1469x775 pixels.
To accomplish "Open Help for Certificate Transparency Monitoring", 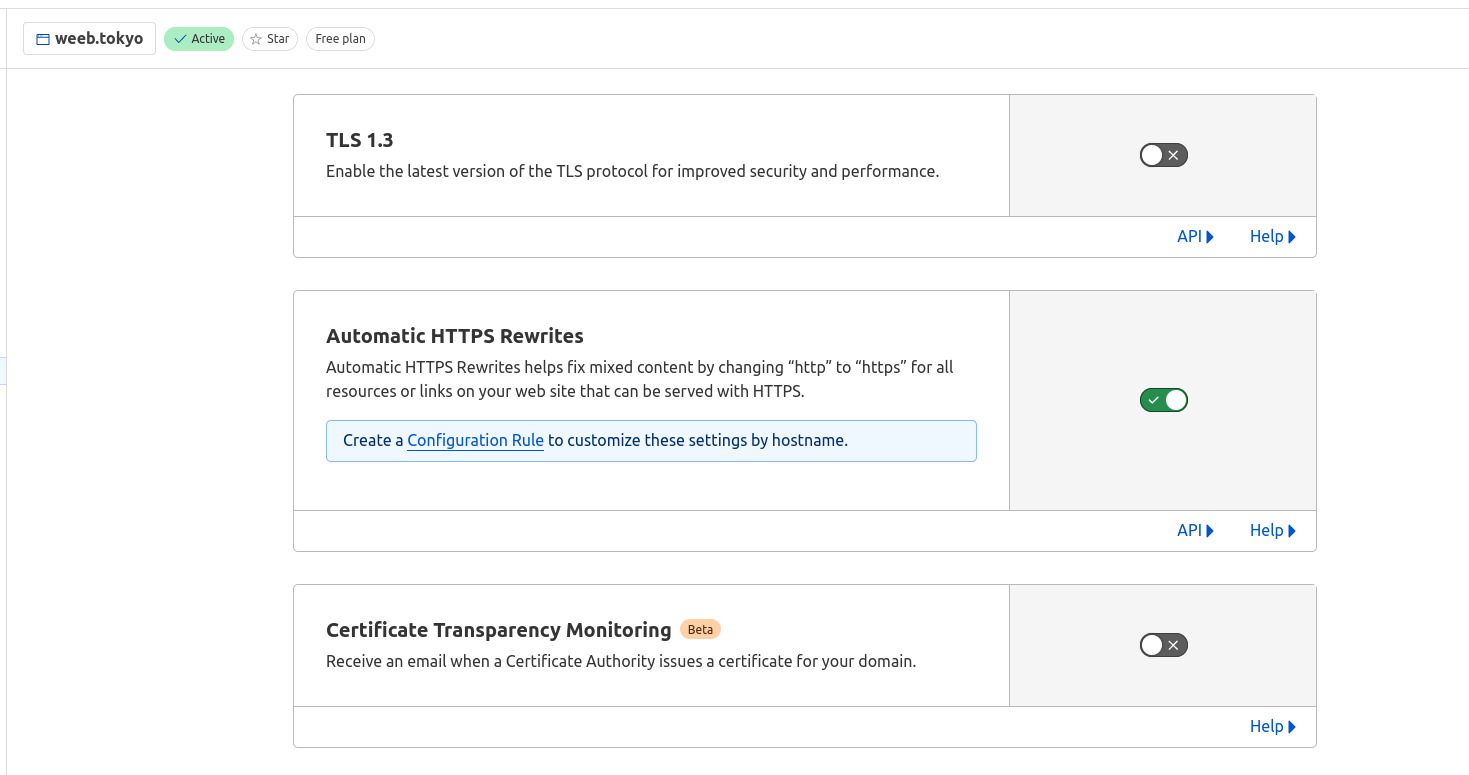I will [1272, 727].
